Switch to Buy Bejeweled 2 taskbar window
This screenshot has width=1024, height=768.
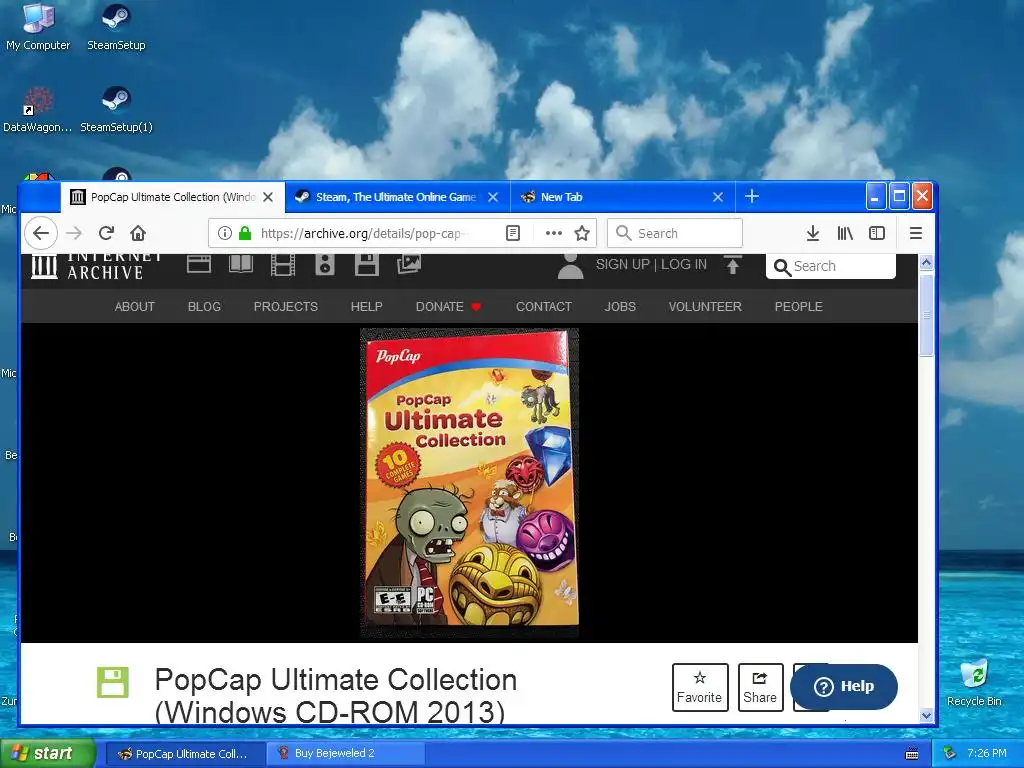pos(345,754)
